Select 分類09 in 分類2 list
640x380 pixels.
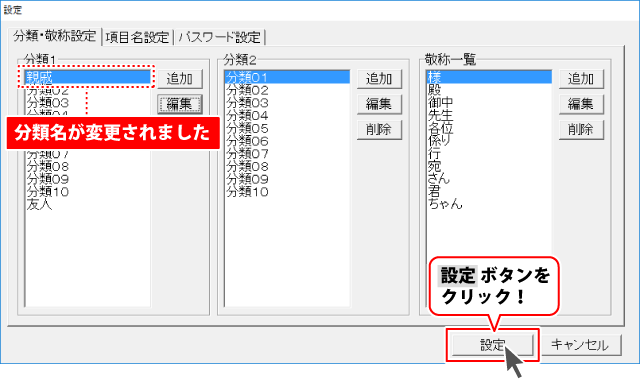coord(287,179)
